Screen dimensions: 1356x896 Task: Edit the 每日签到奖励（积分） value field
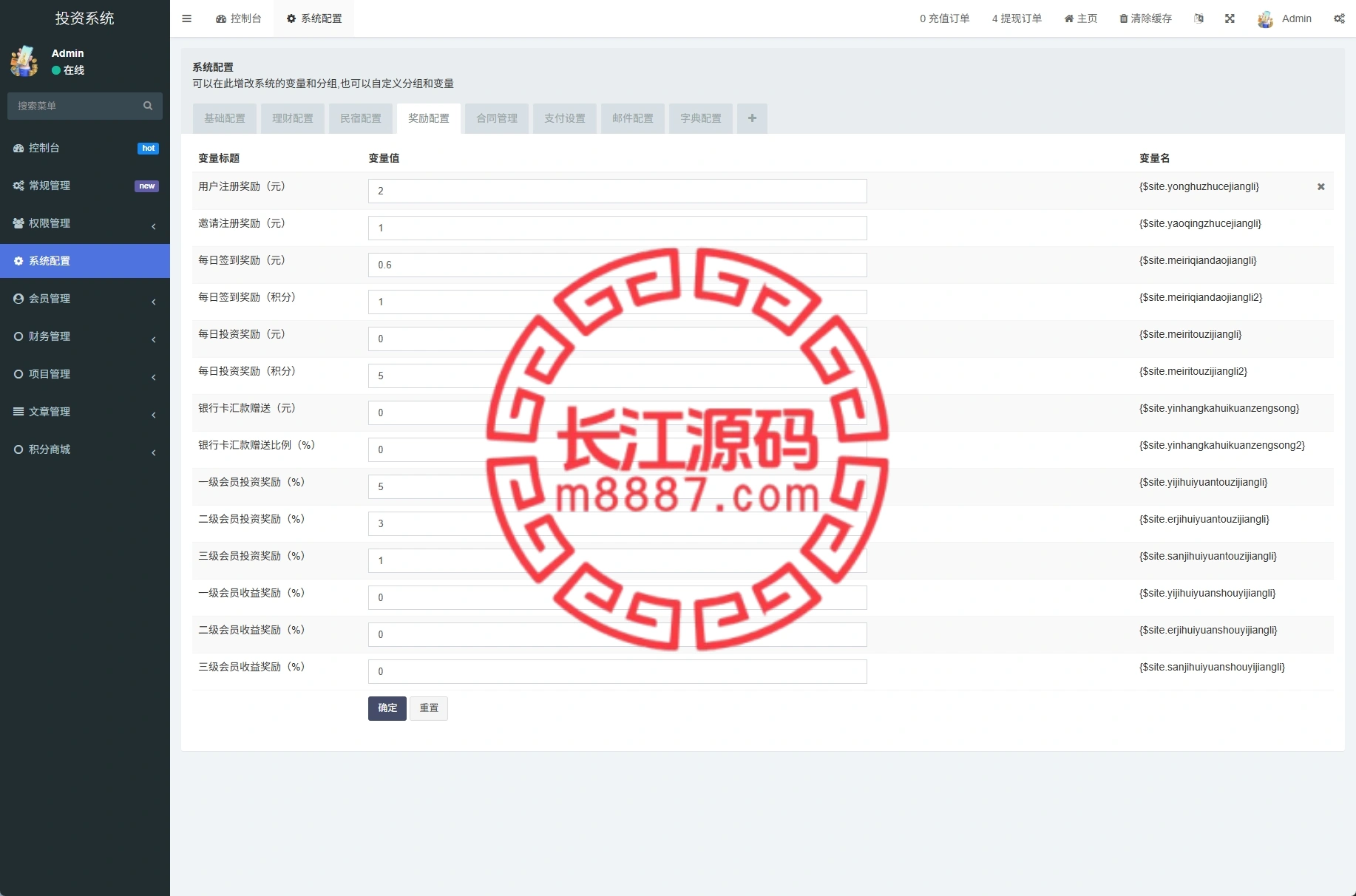pyautogui.click(x=617, y=302)
